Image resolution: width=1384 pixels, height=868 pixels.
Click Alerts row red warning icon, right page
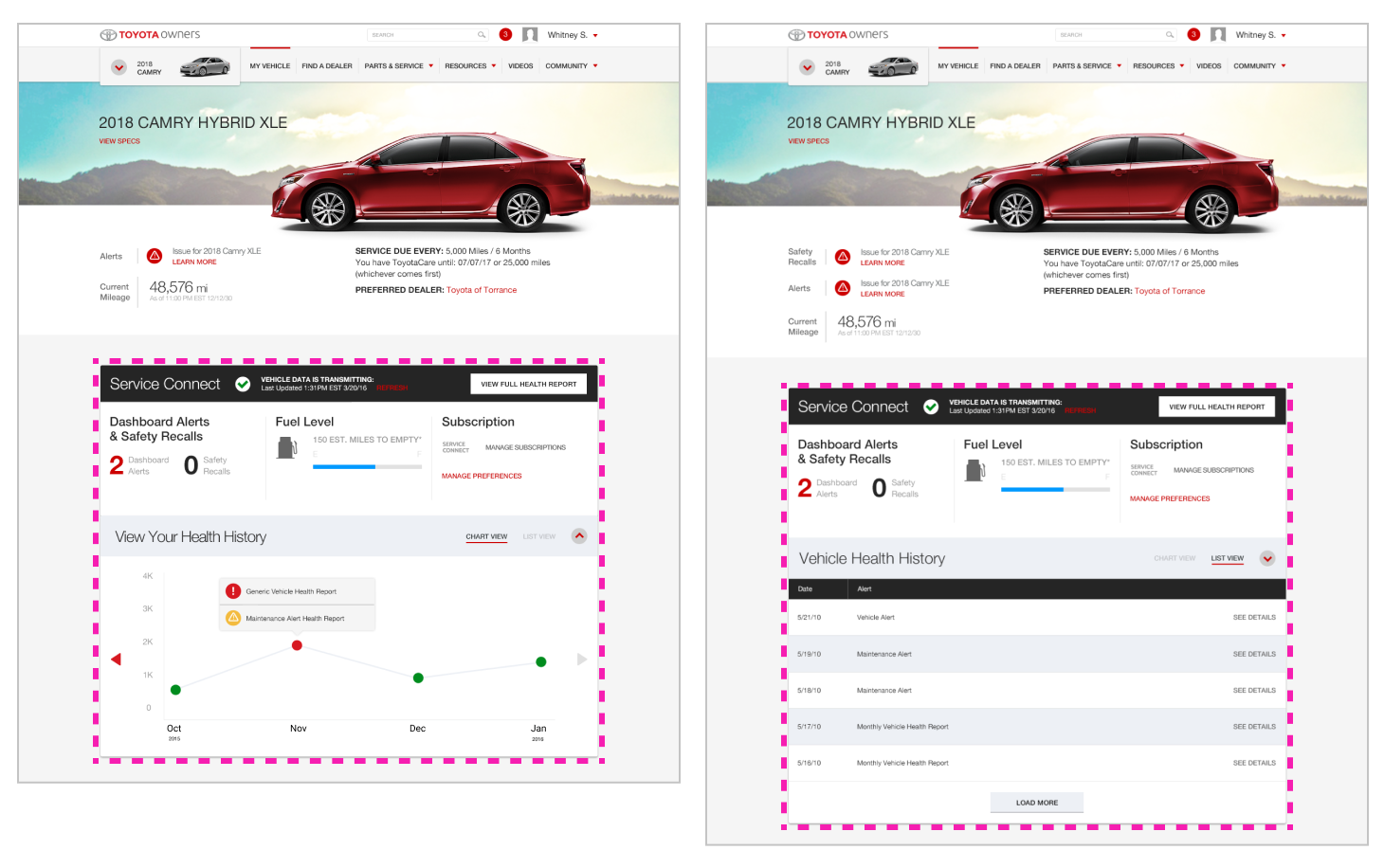click(843, 288)
